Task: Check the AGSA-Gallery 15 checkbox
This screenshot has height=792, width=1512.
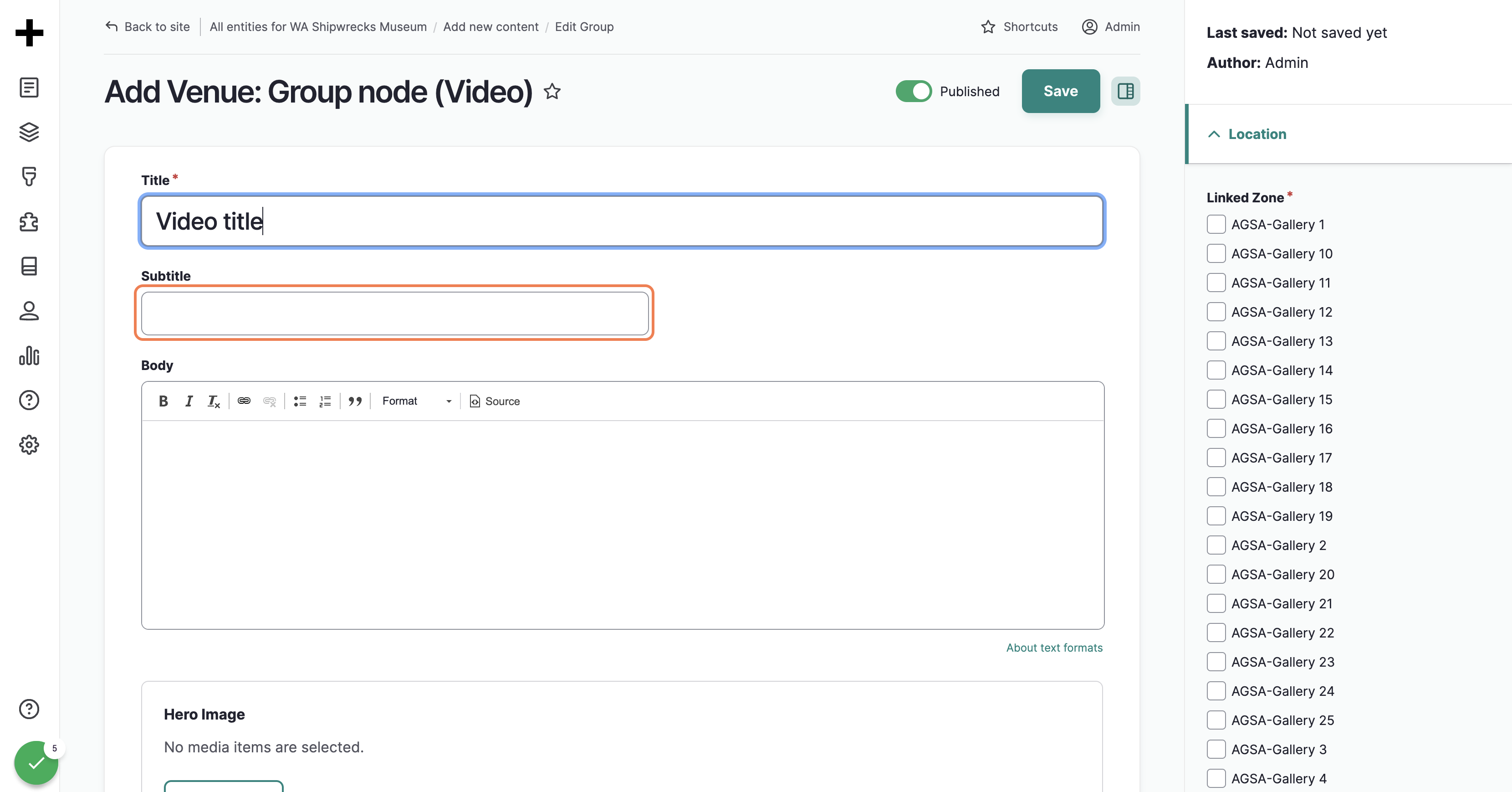Action: (x=1216, y=399)
